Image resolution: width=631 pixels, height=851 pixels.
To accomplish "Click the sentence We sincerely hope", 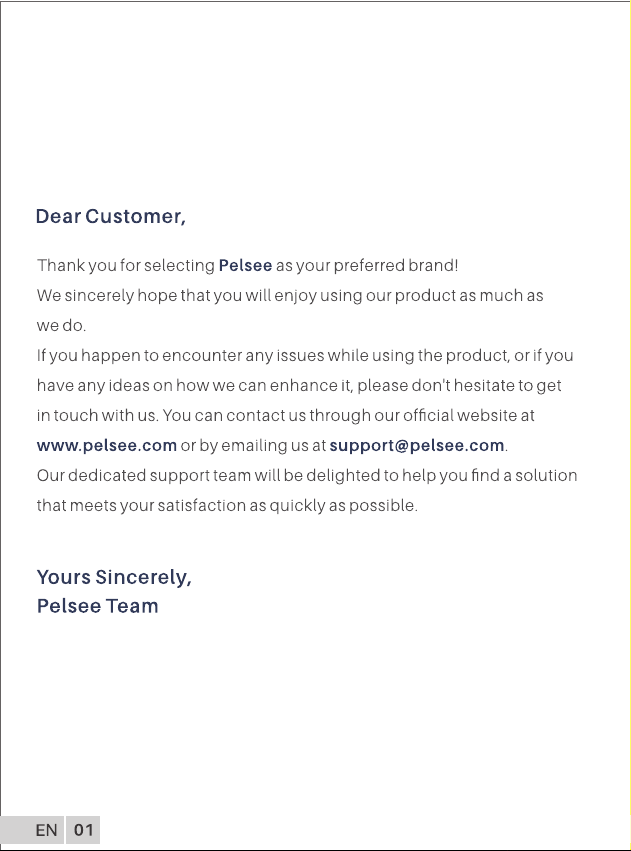I will tap(290, 296).
